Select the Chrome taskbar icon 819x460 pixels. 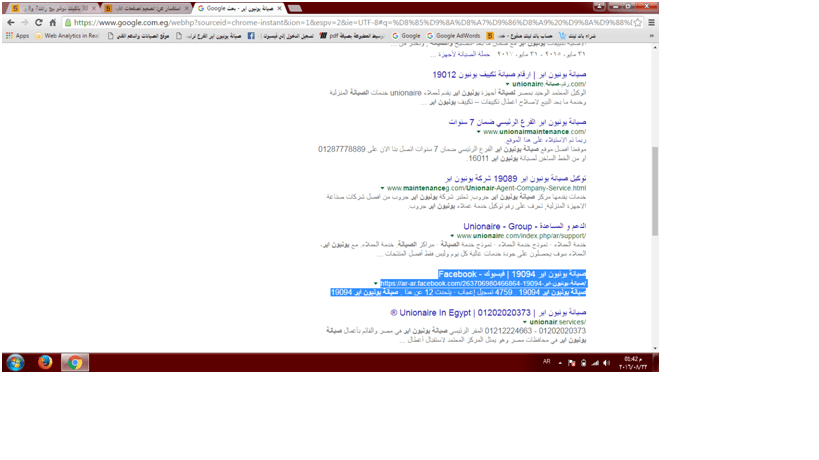coord(75,362)
